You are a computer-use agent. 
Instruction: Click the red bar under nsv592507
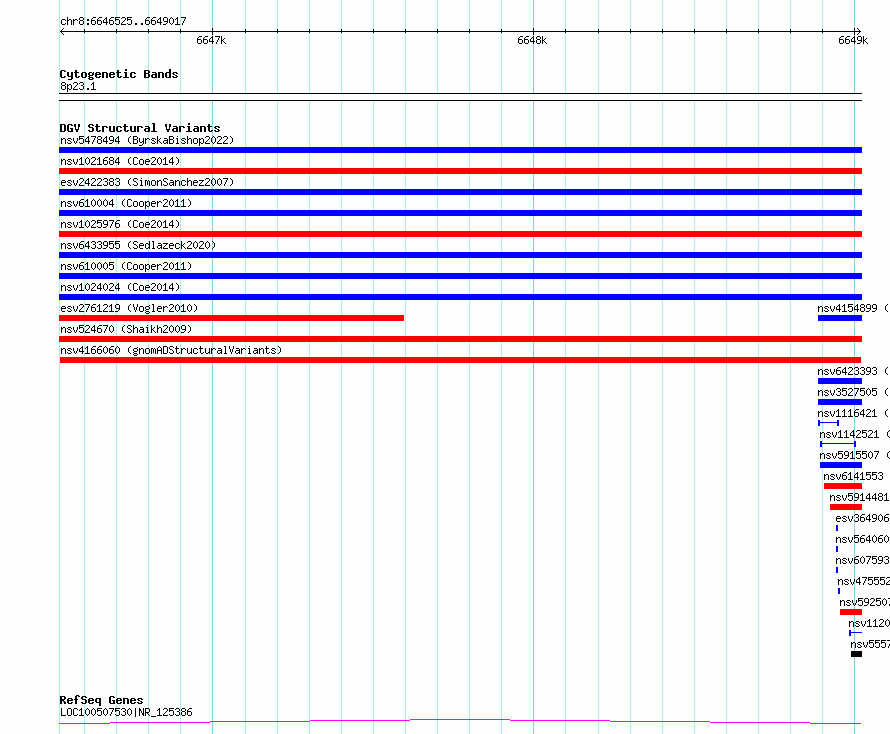[x=851, y=612]
